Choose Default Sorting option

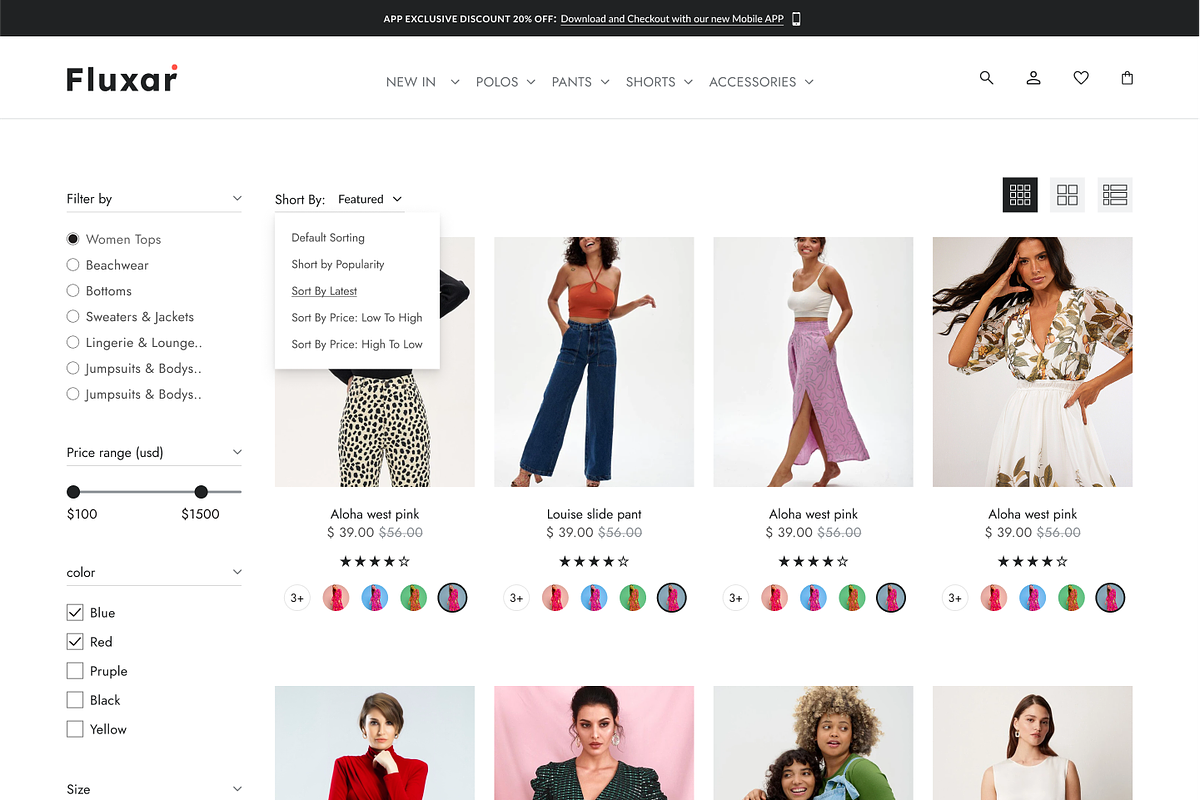tap(328, 238)
